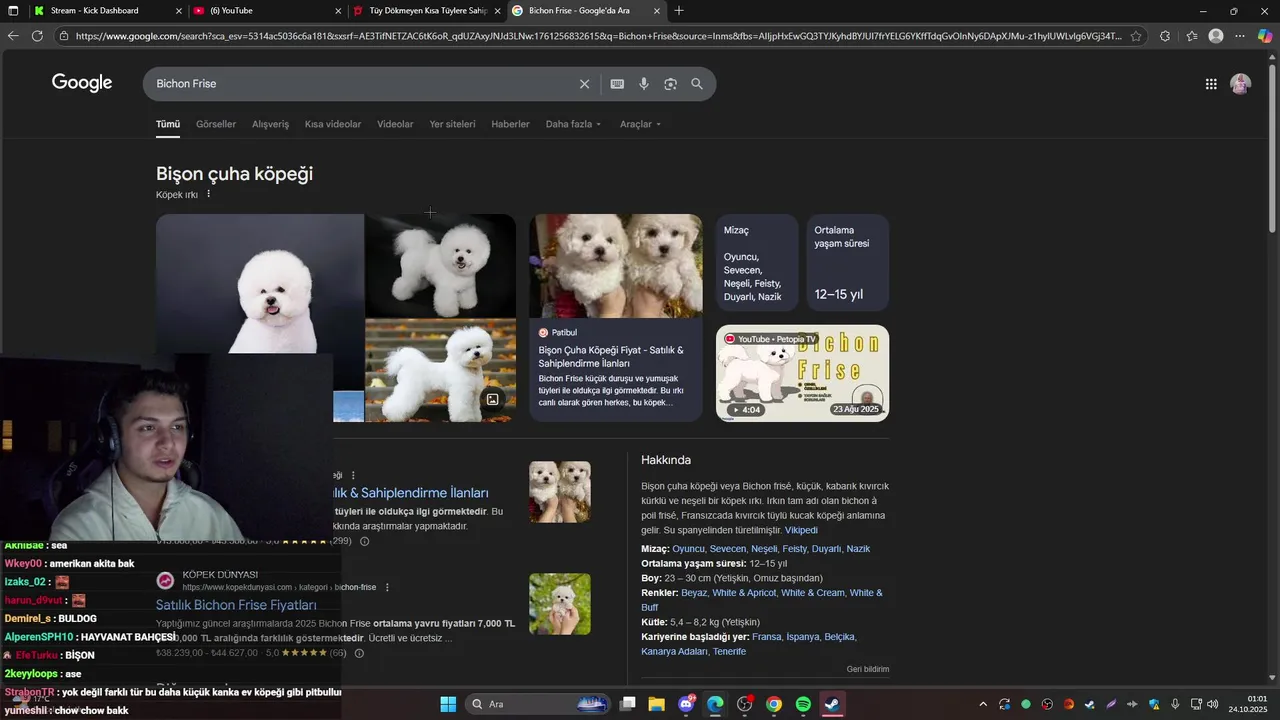Open the held puppy thumbnail beside Köpek Dünyası result
Image resolution: width=1280 pixels, height=720 pixels.
point(560,604)
